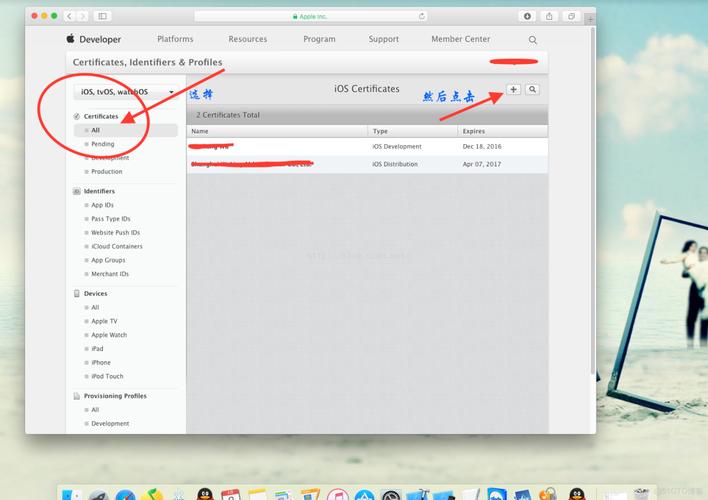Image resolution: width=708 pixels, height=500 pixels.
Task: Open Calendar from the dock
Action: coord(231,495)
